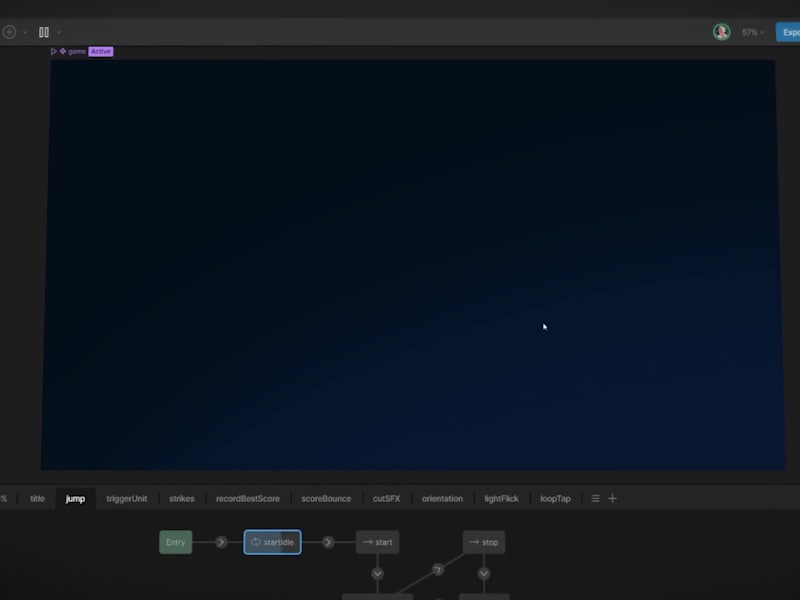Switch to the triggerUnit tab
The image size is (800, 600).
pyautogui.click(x=127, y=498)
